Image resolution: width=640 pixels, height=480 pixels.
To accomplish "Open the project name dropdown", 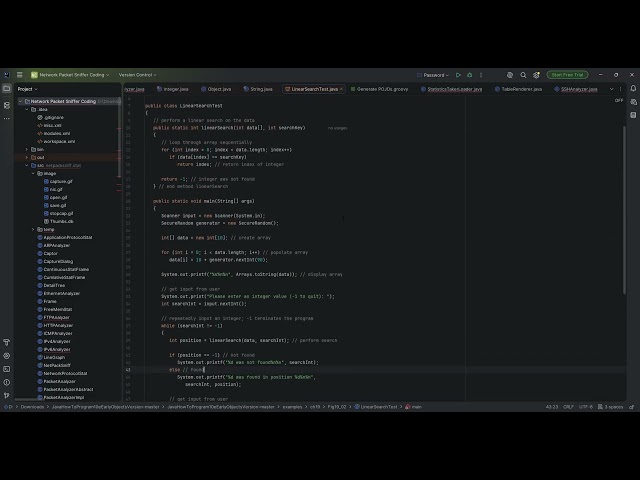I will [x=71, y=75].
